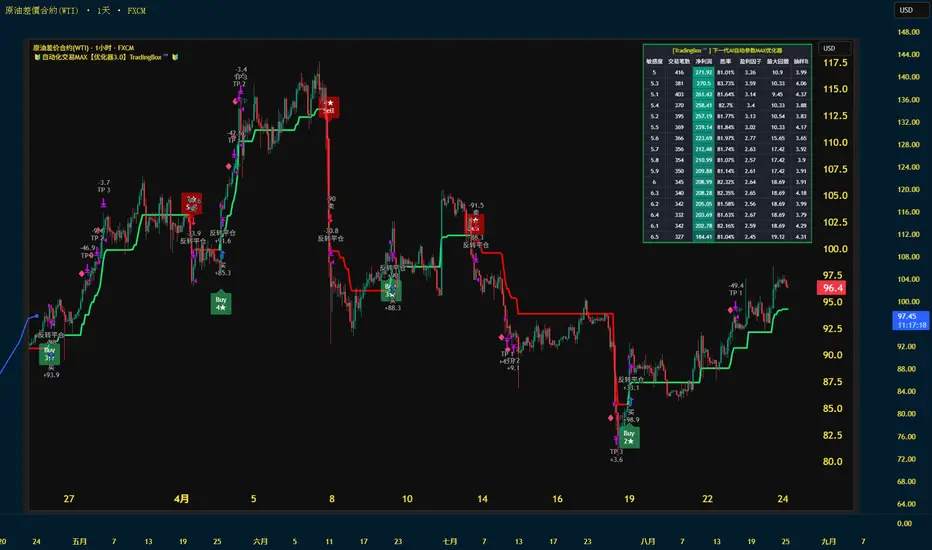This screenshot has width=932, height=550.
Task: Open the 1天 interval selector in header
Action: pos(103,11)
